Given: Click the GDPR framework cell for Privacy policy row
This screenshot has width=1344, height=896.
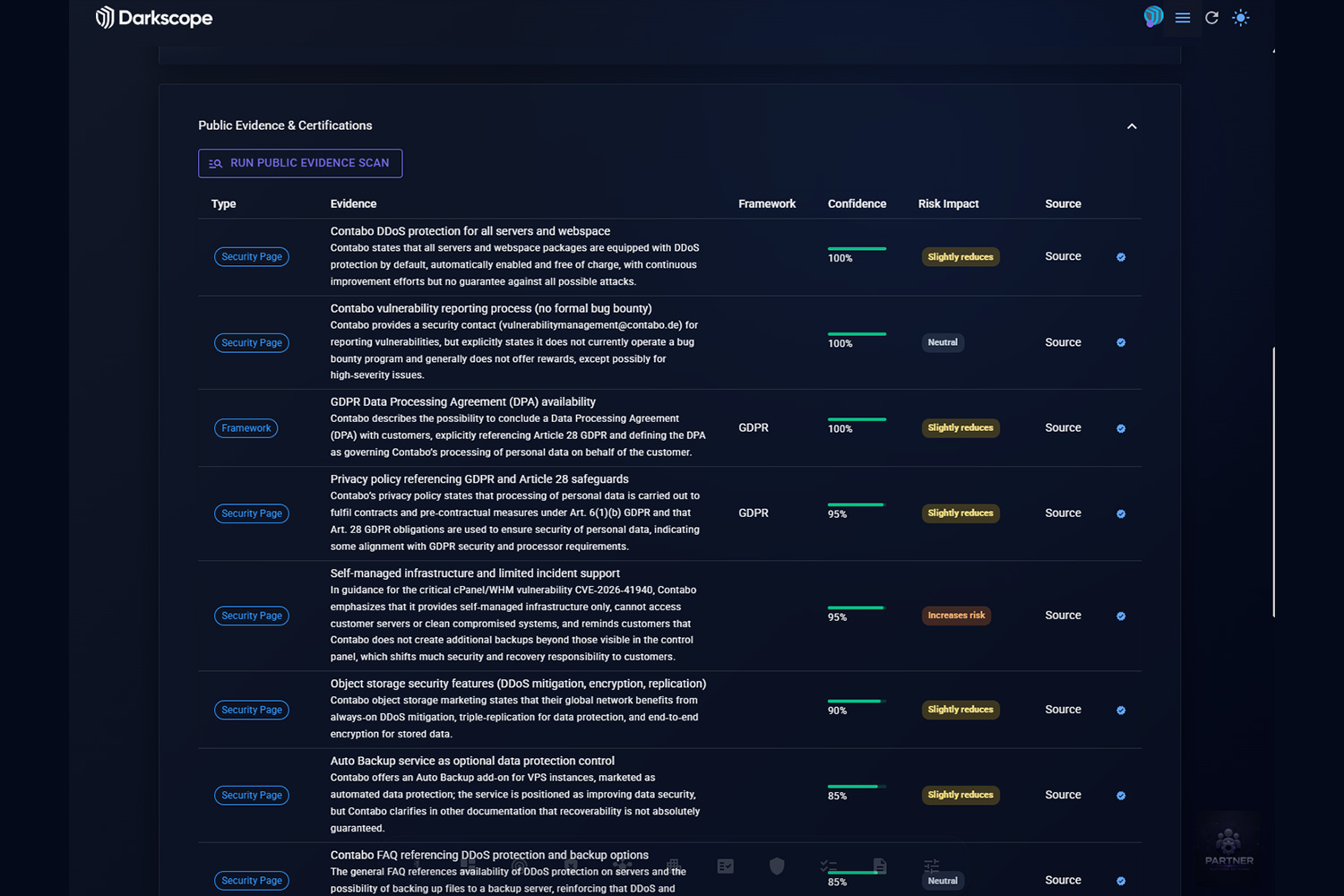Looking at the screenshot, I should click(x=754, y=513).
